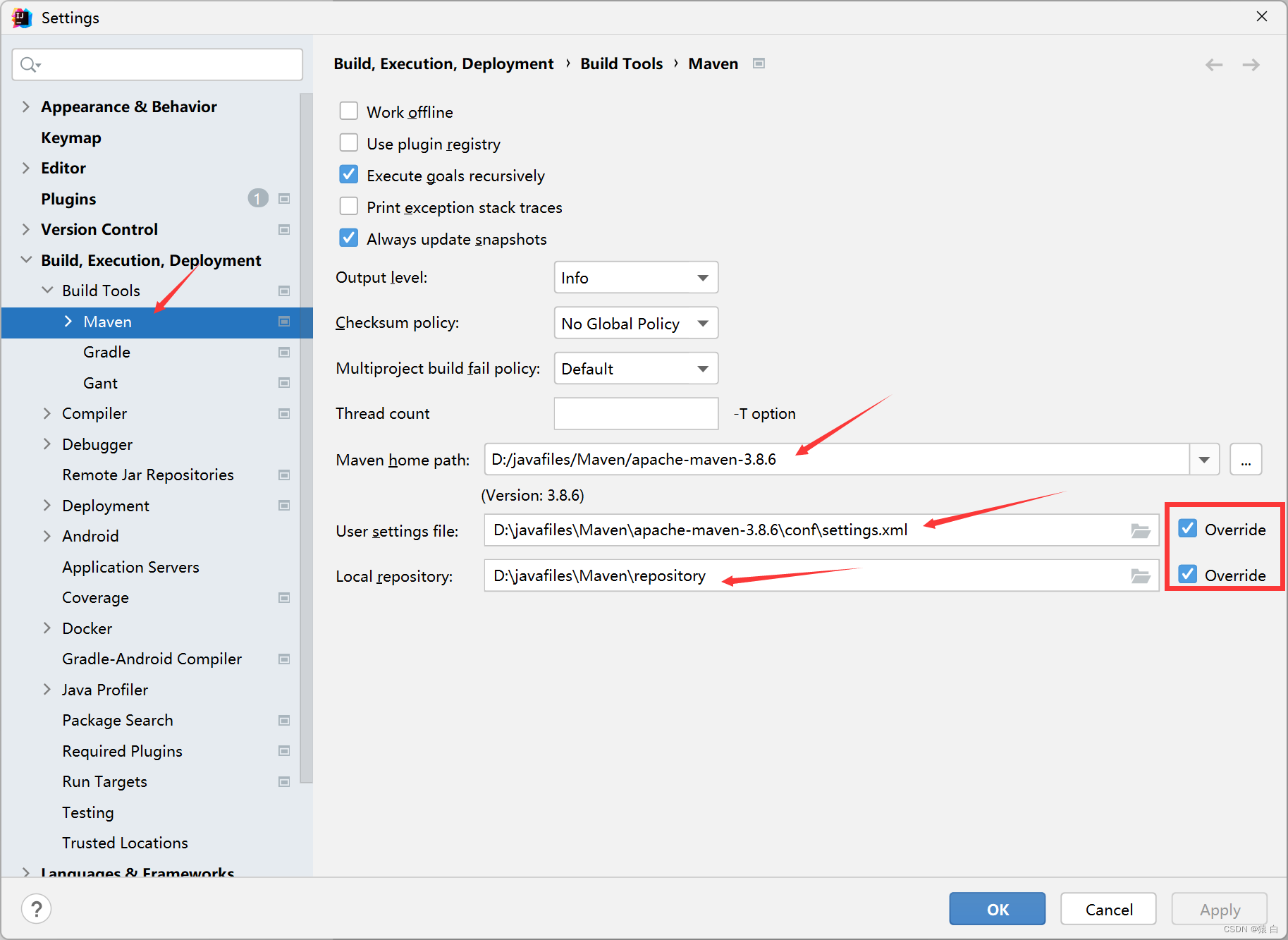The image size is (1288, 940).
Task: Click the settings tree vertical scrollbar
Action: 306,437
